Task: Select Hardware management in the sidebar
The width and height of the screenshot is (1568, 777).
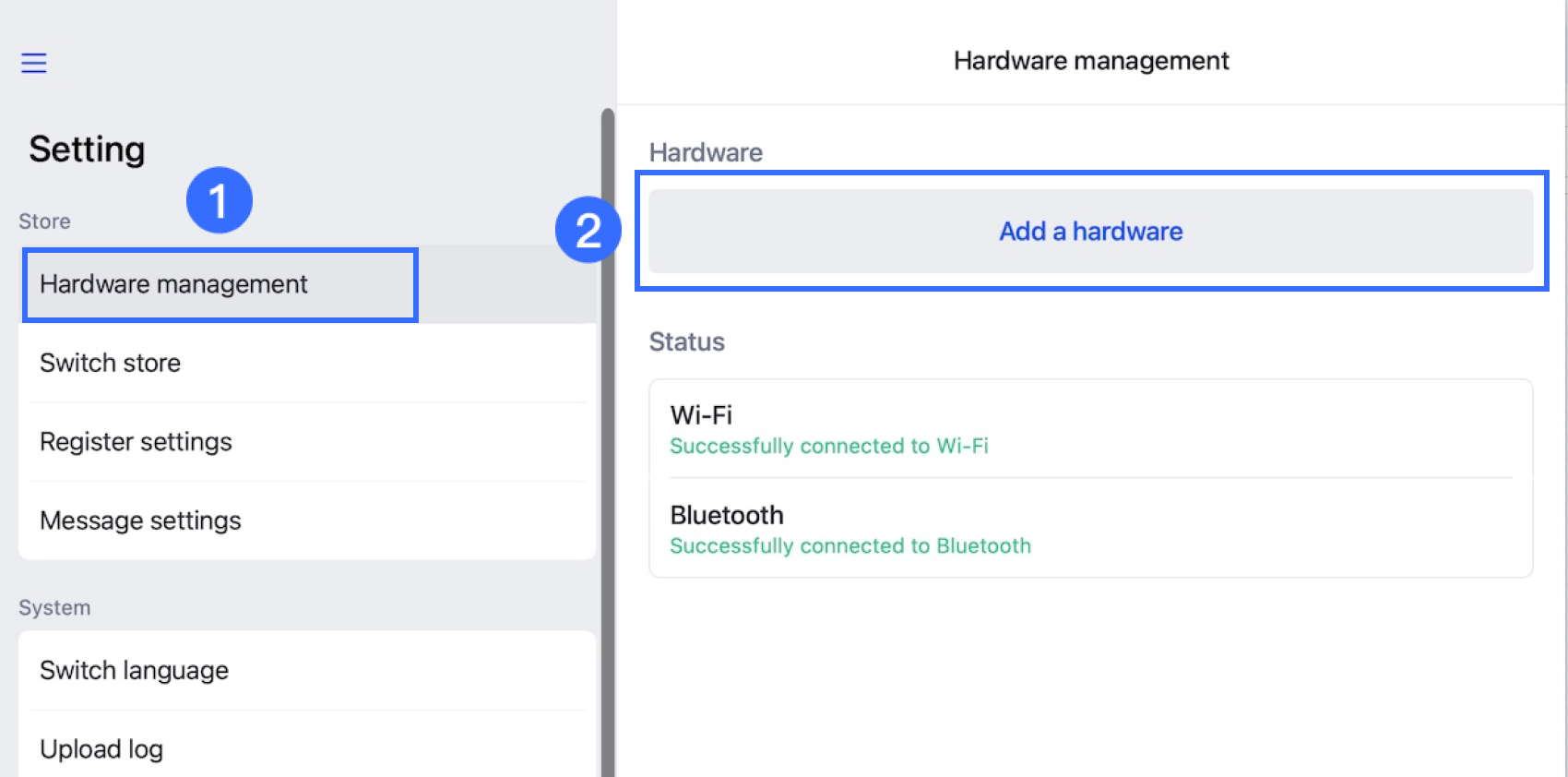Action: (173, 284)
